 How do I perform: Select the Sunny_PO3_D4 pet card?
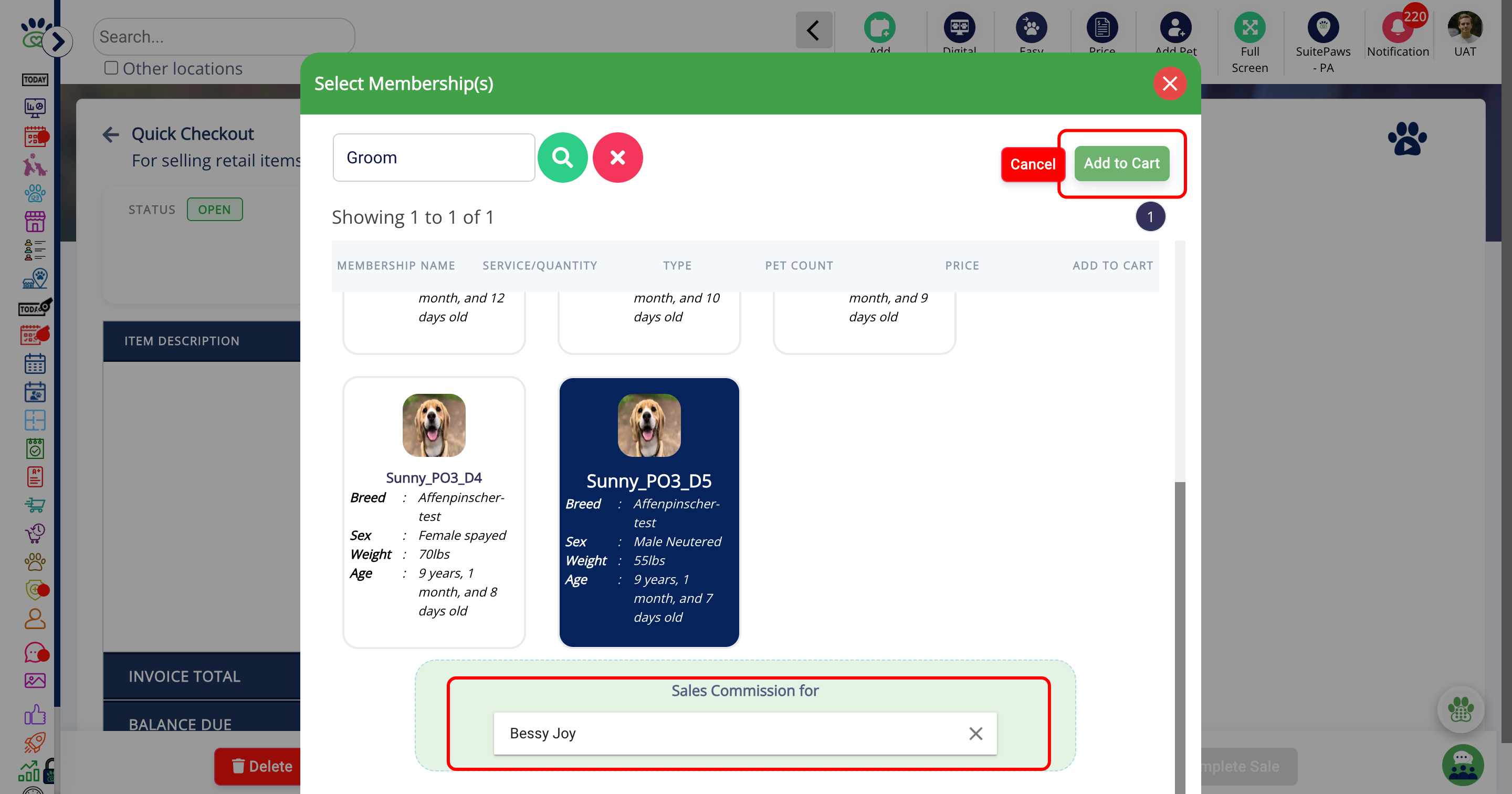(434, 512)
